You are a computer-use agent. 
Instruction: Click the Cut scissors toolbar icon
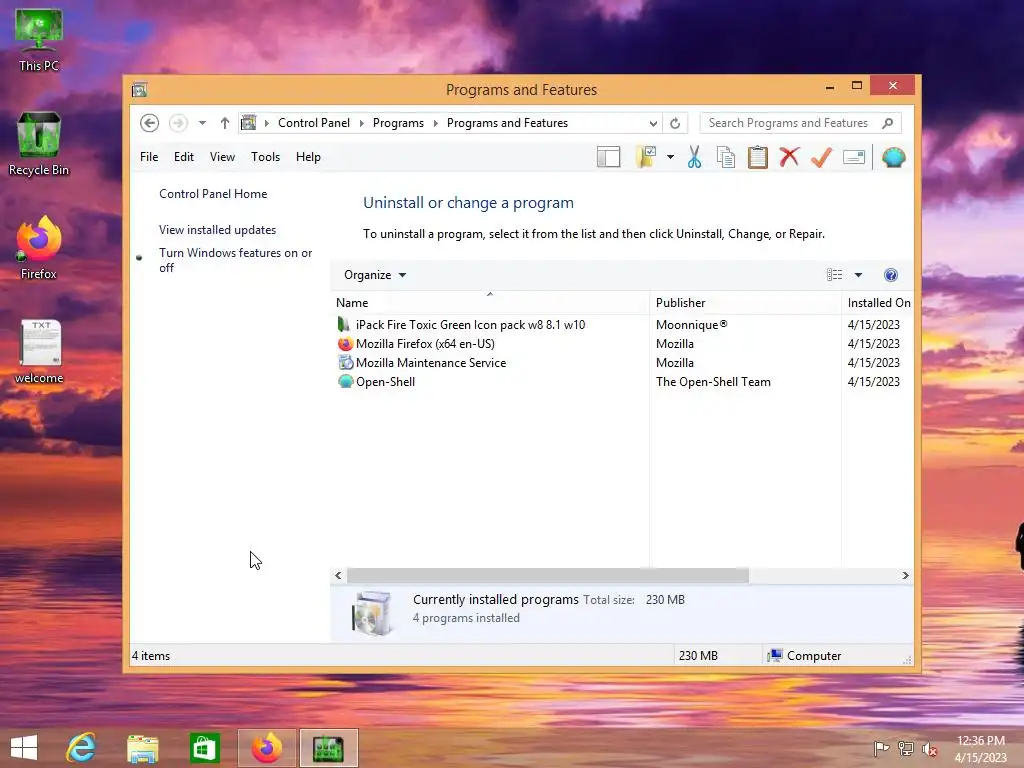pos(694,157)
